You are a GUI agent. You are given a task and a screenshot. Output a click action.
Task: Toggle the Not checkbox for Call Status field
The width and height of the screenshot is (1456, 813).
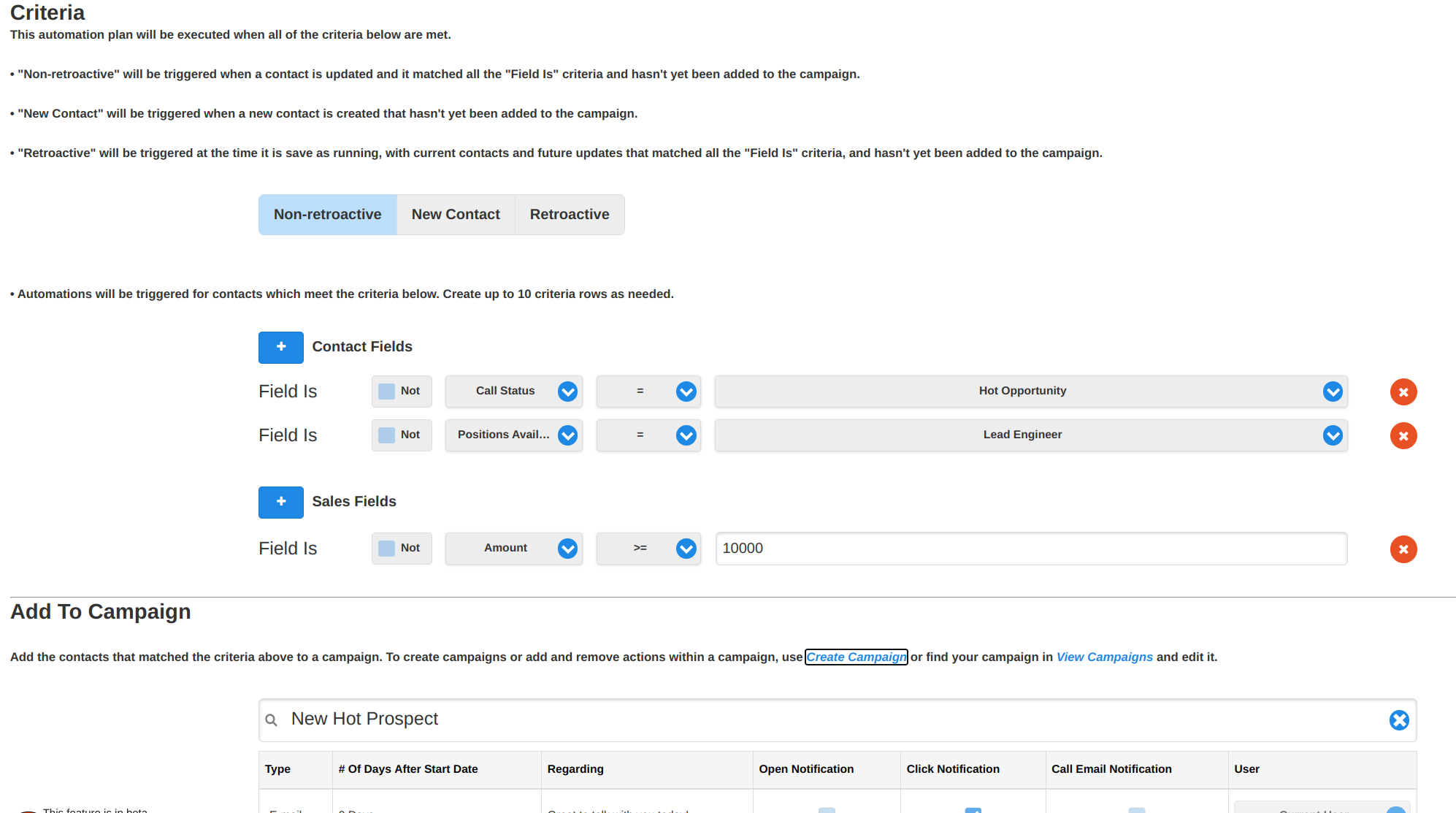(386, 391)
